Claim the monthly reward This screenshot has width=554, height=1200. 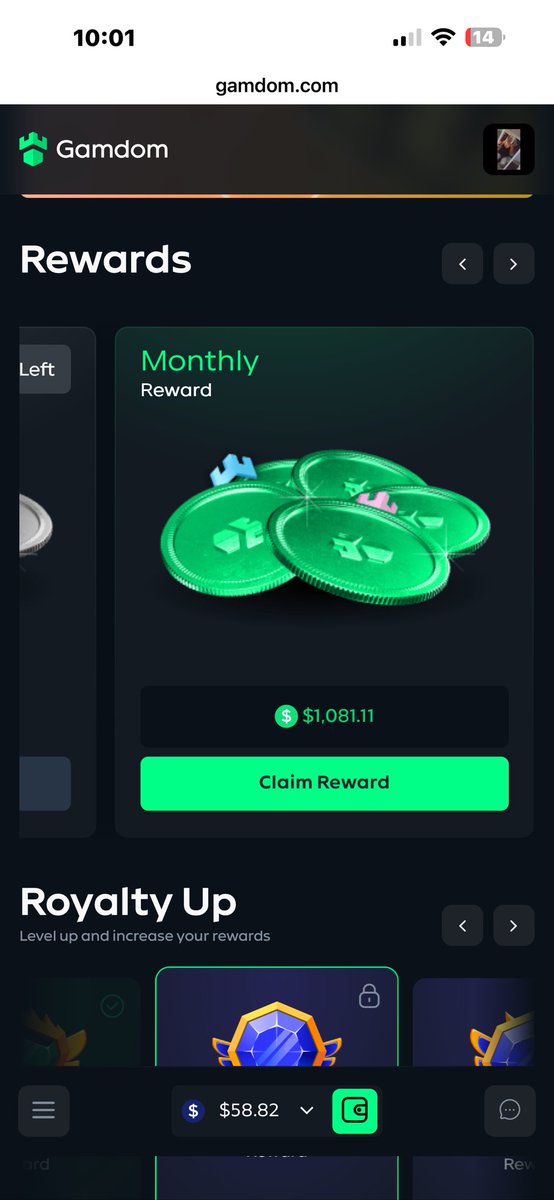[324, 783]
